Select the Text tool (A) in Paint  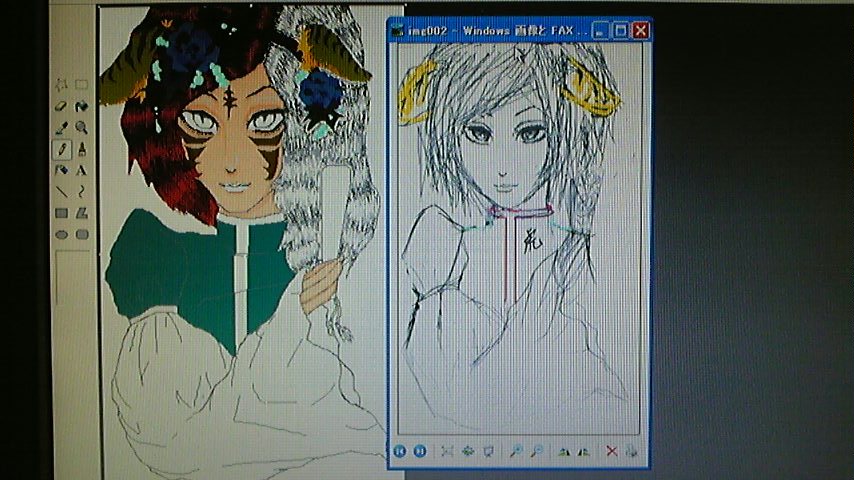coord(82,170)
